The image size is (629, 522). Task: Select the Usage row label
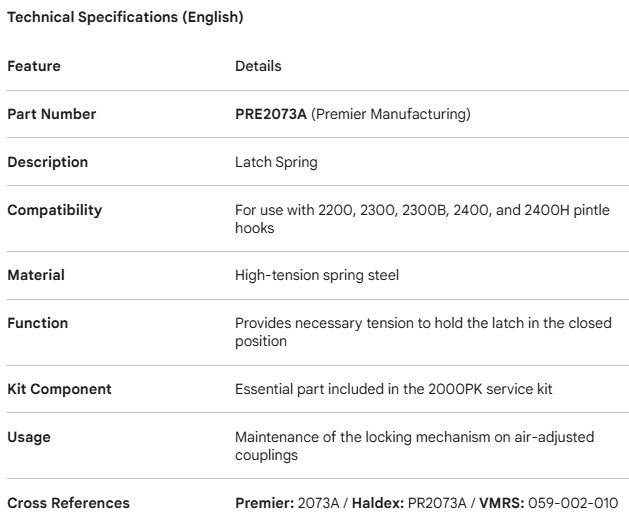coord(29,436)
